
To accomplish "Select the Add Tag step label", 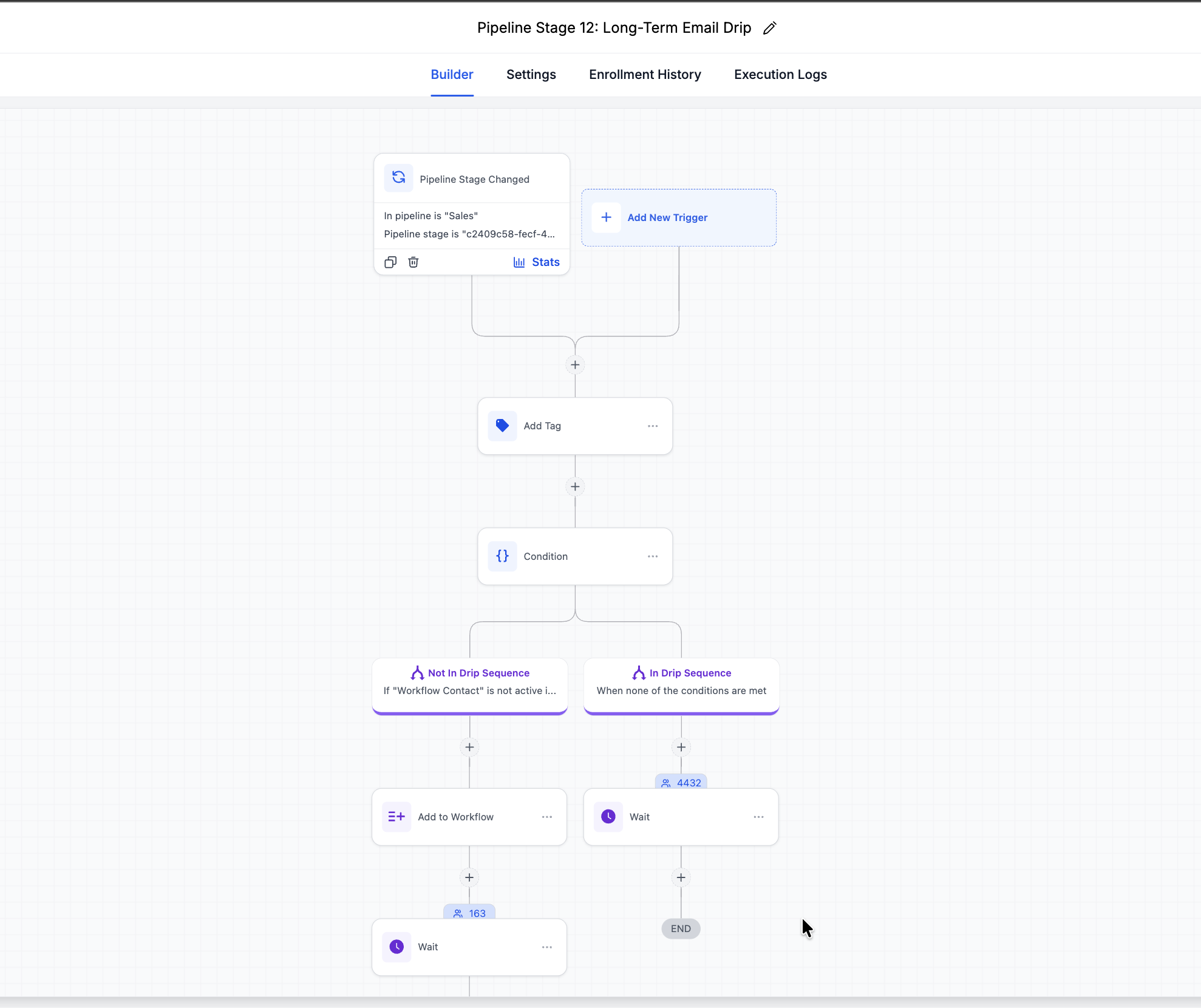I will tap(542, 426).
